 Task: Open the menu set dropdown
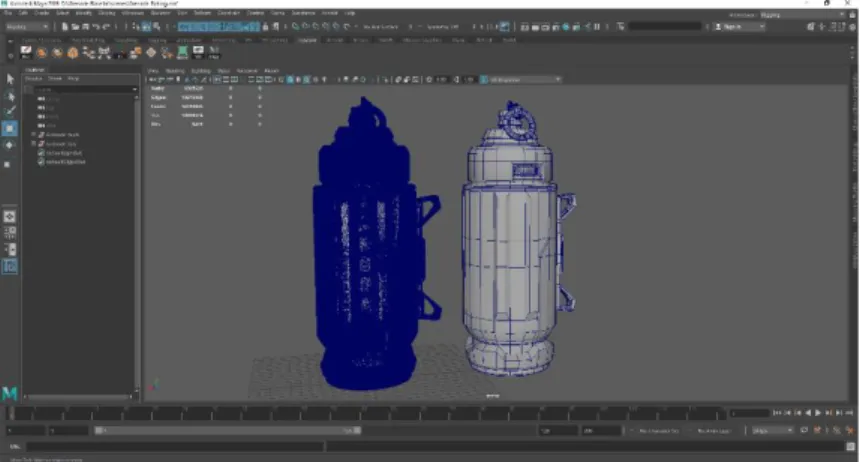pos(27,26)
